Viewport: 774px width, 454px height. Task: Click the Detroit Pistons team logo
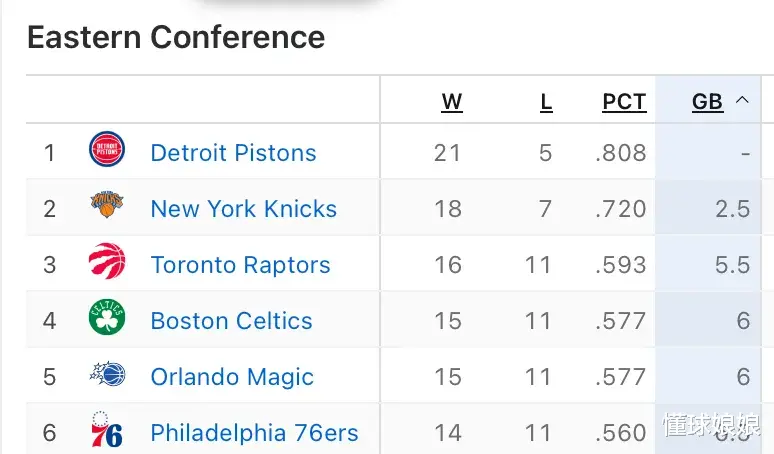107,152
